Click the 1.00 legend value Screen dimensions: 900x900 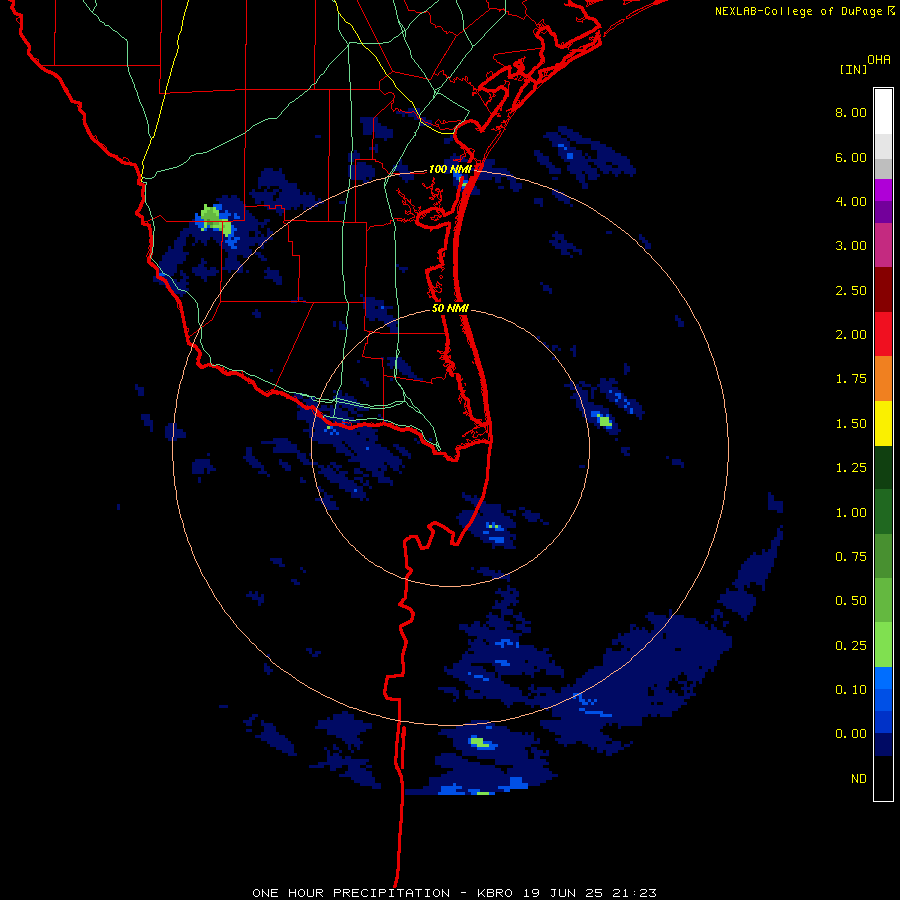click(851, 513)
